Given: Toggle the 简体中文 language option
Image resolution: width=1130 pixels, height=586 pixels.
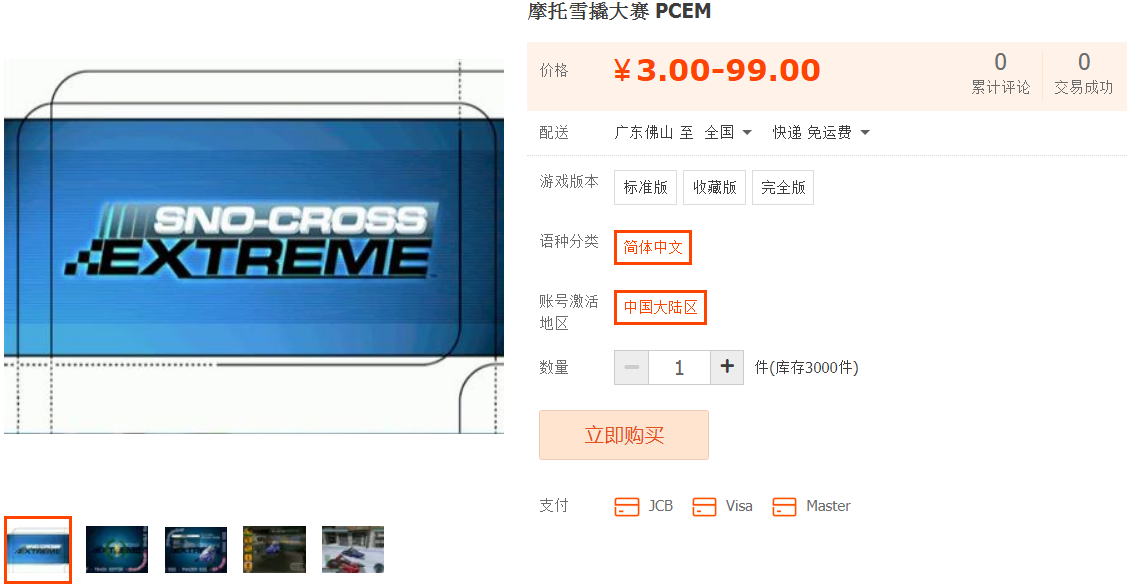Looking at the screenshot, I should [x=653, y=247].
